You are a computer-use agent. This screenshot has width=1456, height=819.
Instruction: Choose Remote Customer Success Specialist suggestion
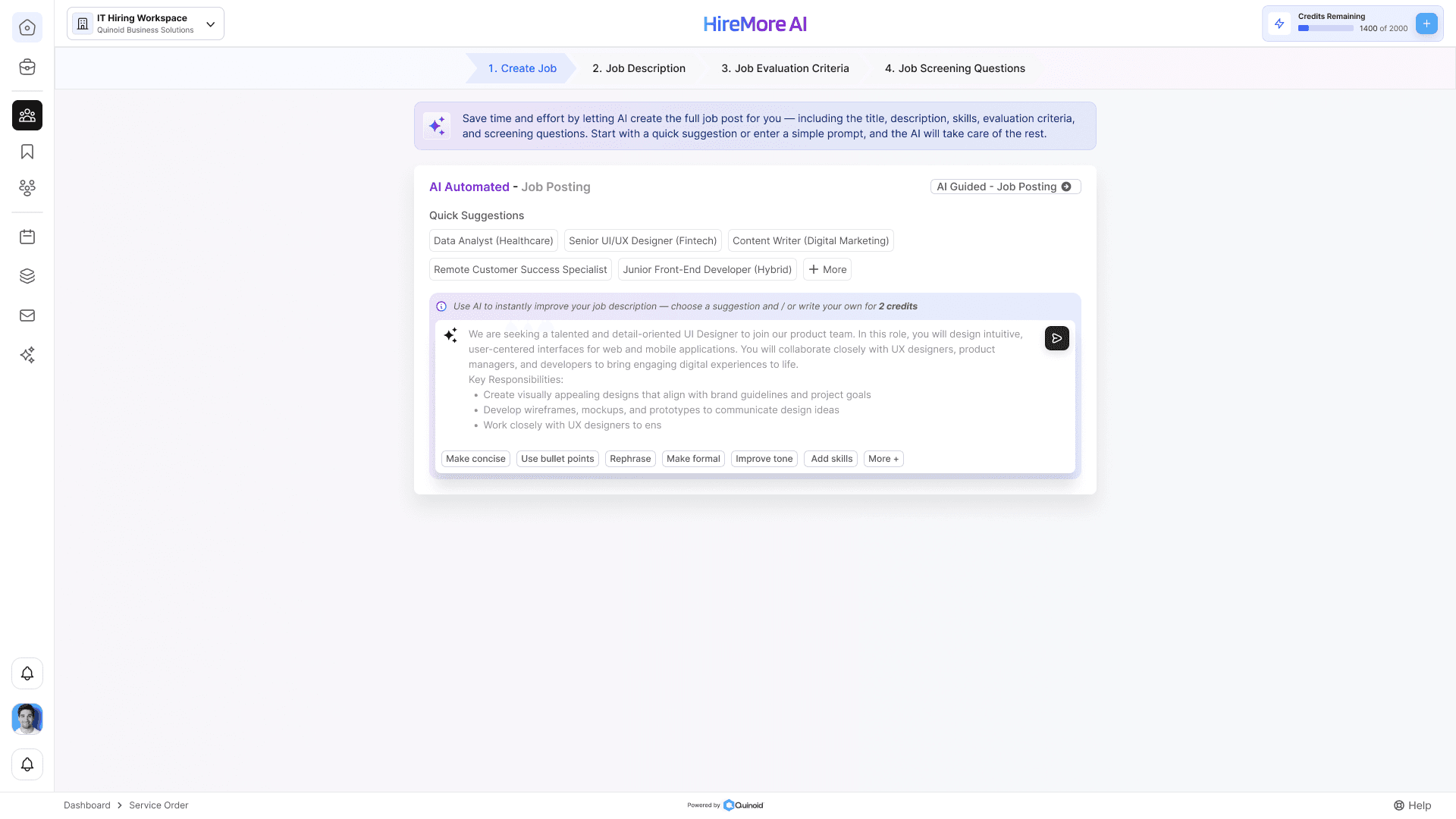[x=520, y=269]
